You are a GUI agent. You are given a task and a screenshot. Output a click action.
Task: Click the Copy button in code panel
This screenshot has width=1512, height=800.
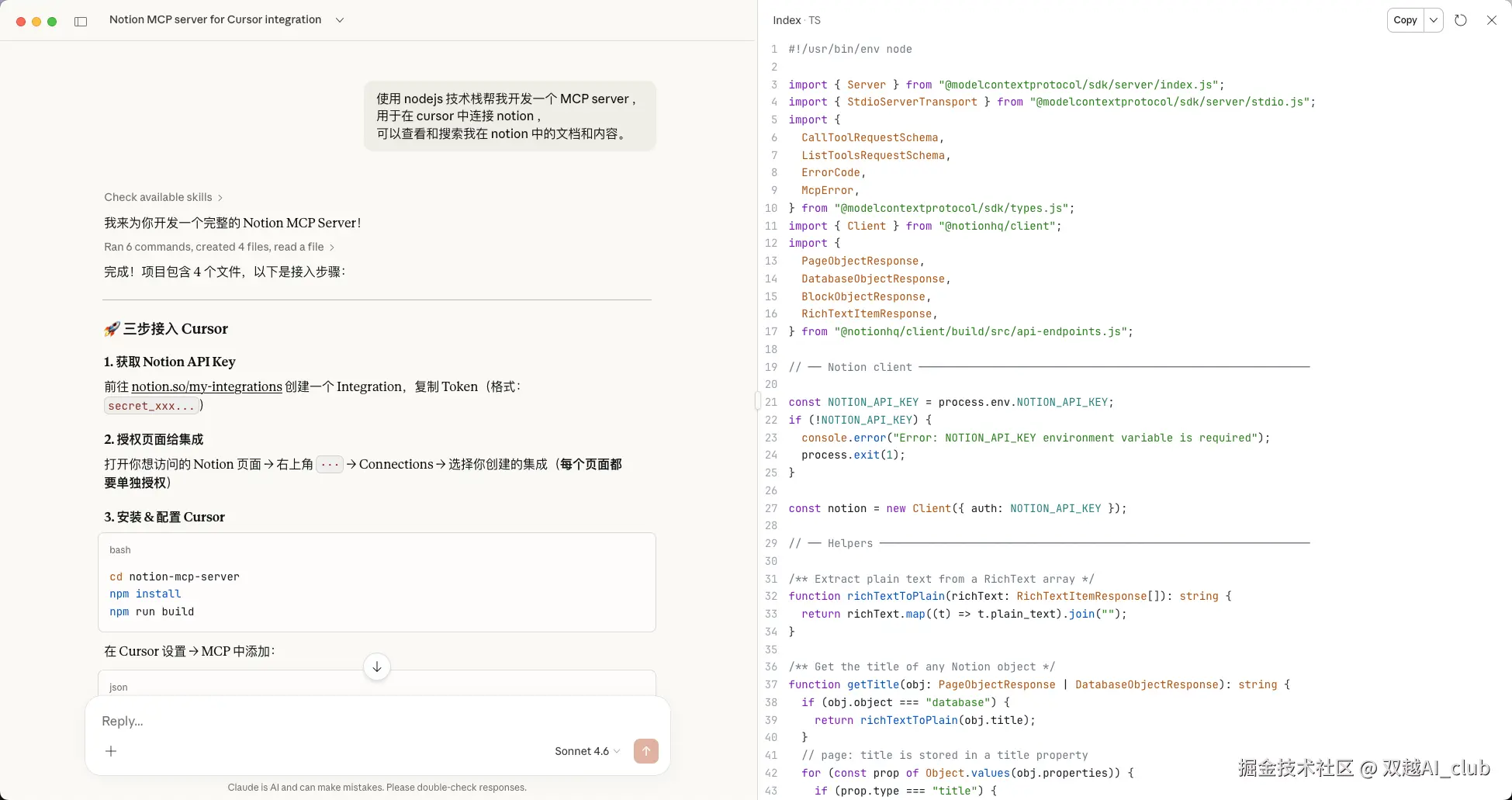click(1405, 20)
